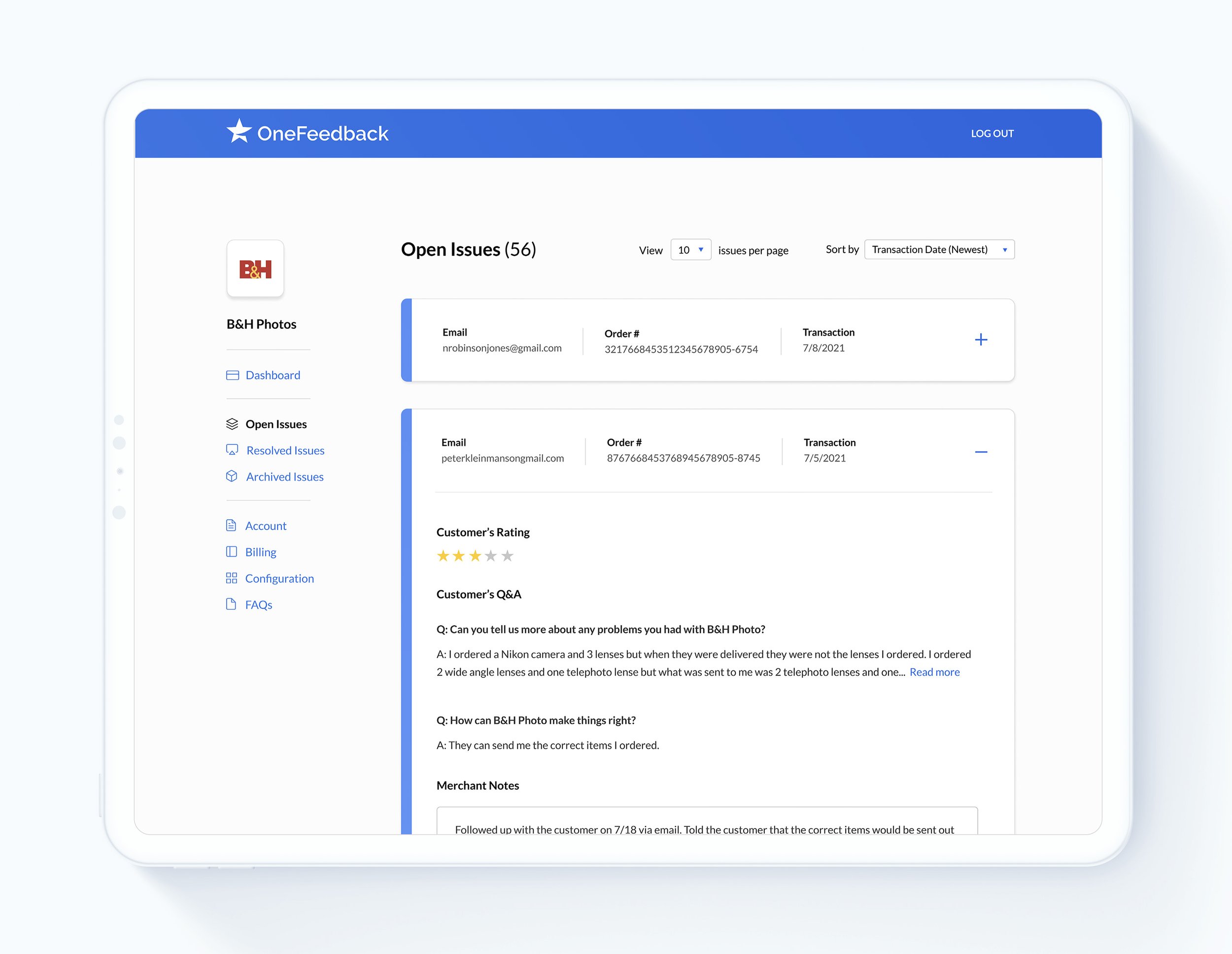Click the third rating star

pyautogui.click(x=476, y=556)
